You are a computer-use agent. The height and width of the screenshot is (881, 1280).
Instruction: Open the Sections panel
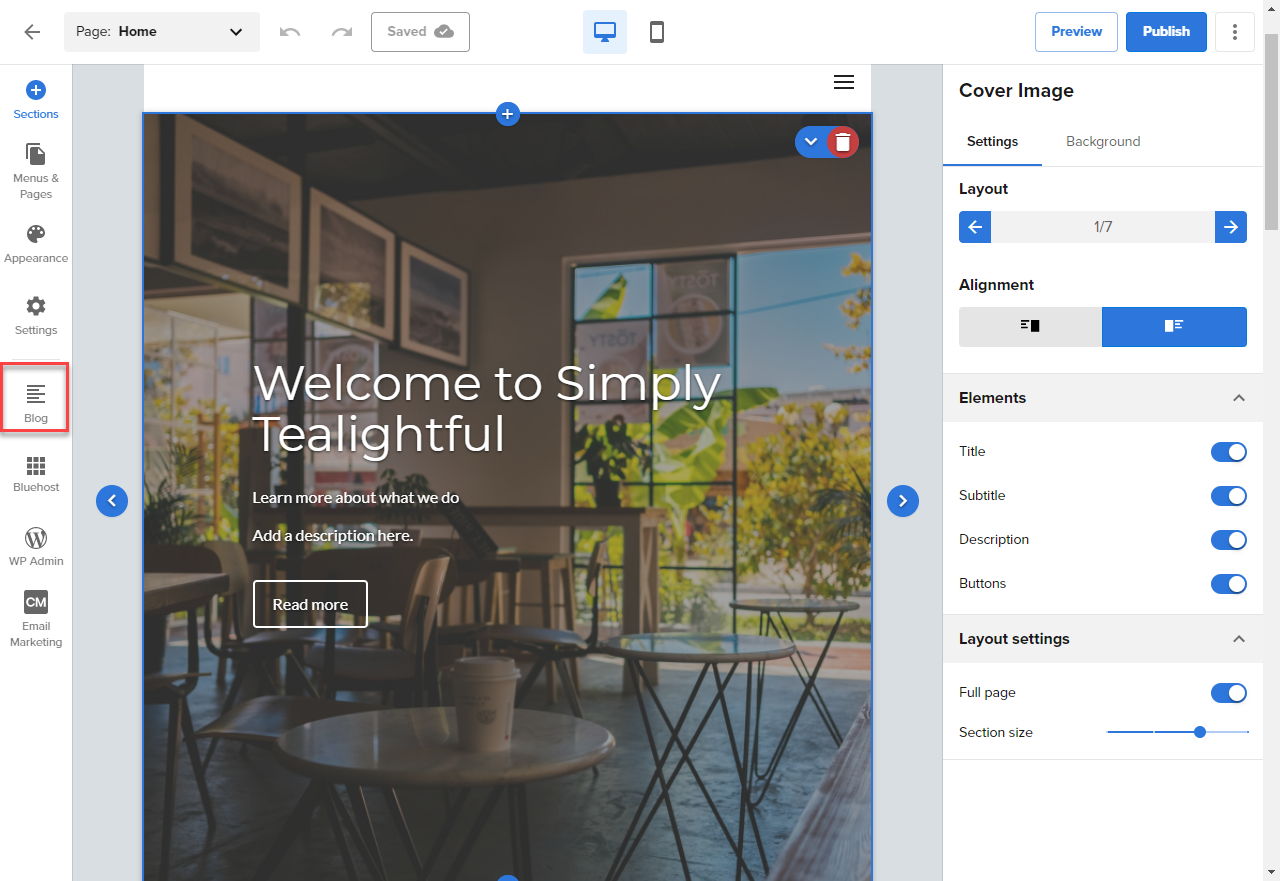36,100
